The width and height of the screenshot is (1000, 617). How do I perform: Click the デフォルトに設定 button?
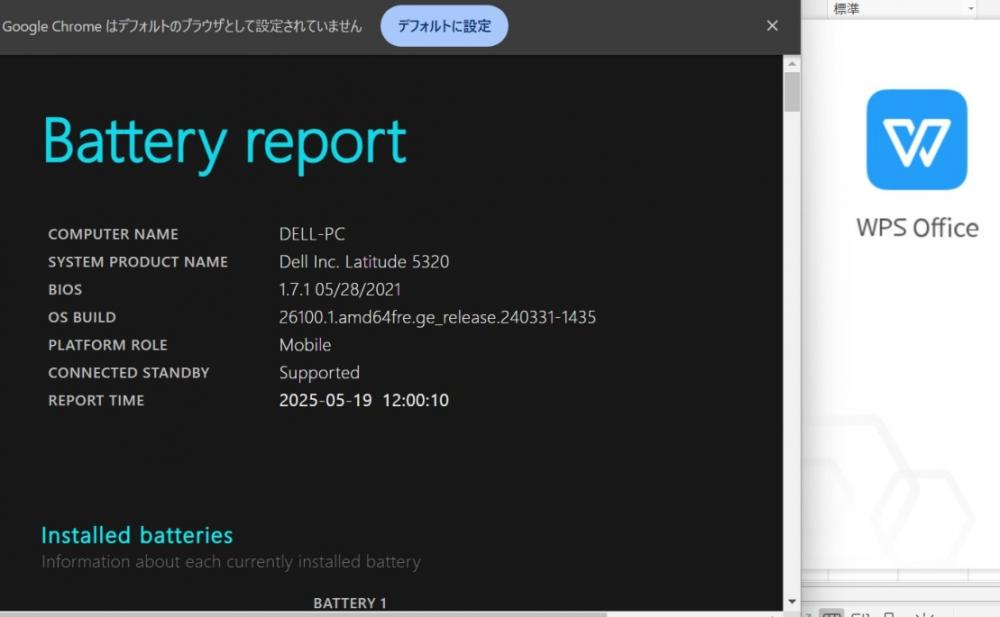coord(444,26)
